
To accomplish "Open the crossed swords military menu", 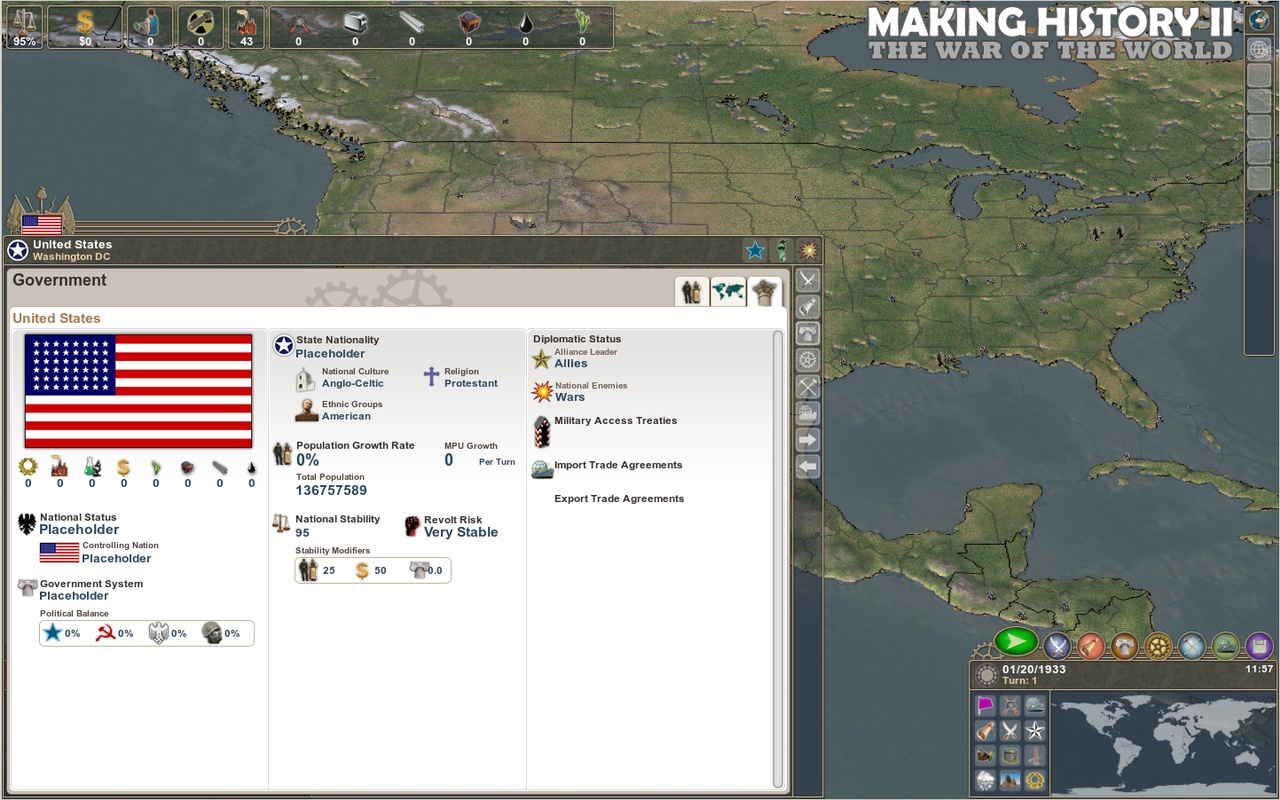I will pos(1058,647).
